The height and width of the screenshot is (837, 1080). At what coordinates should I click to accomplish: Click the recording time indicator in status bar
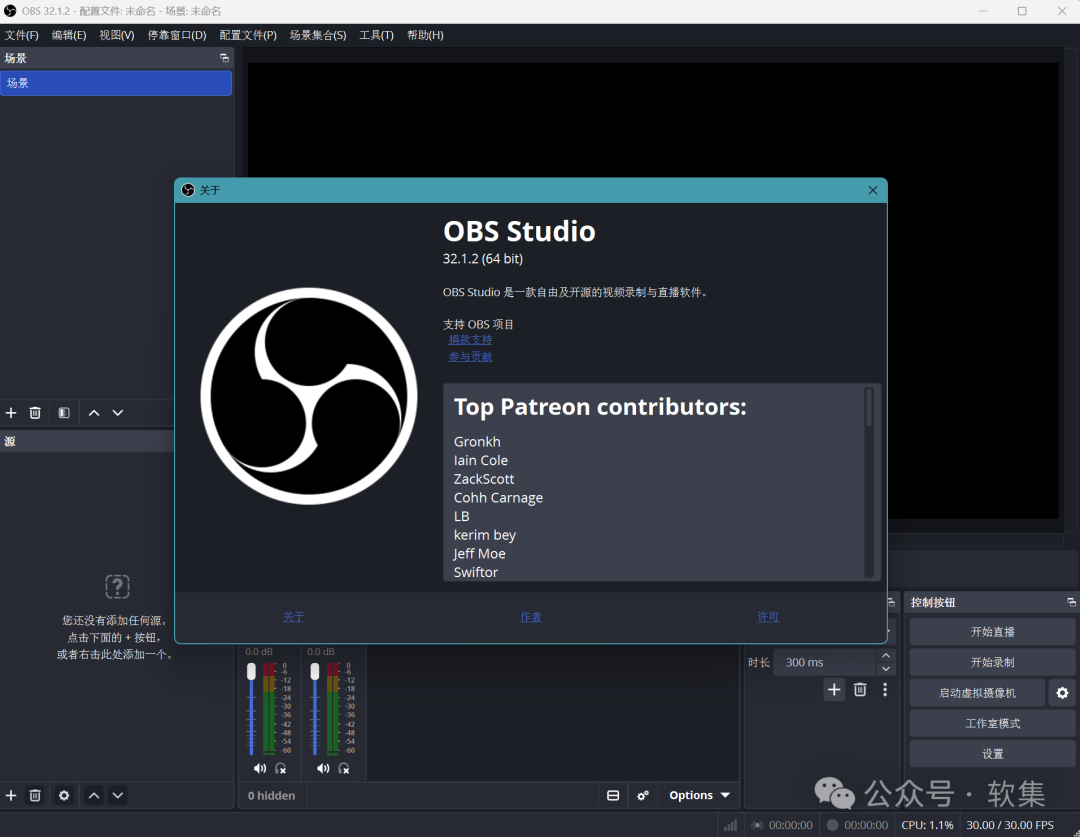click(x=858, y=825)
